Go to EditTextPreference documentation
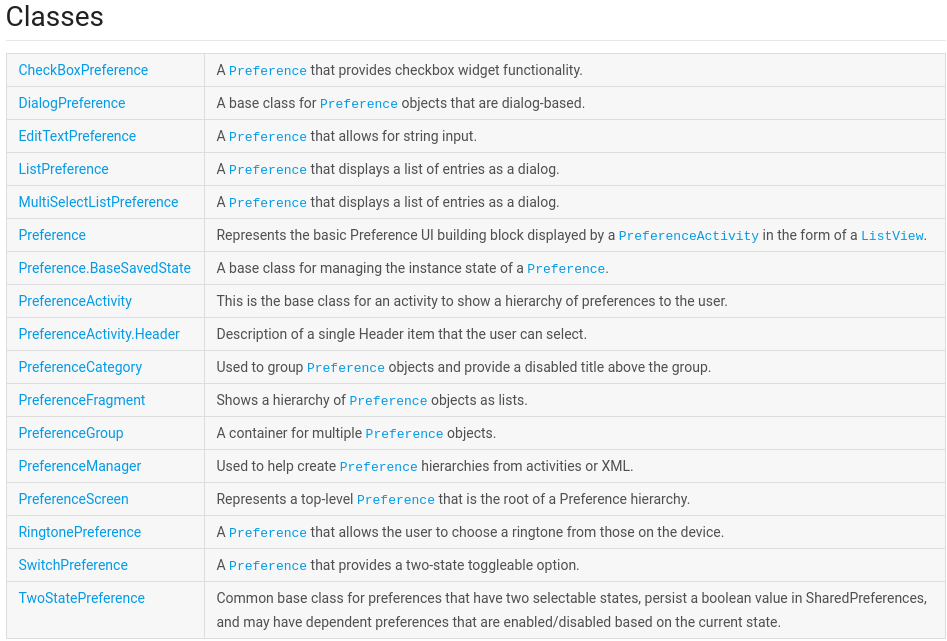947x641 pixels. pos(77,136)
